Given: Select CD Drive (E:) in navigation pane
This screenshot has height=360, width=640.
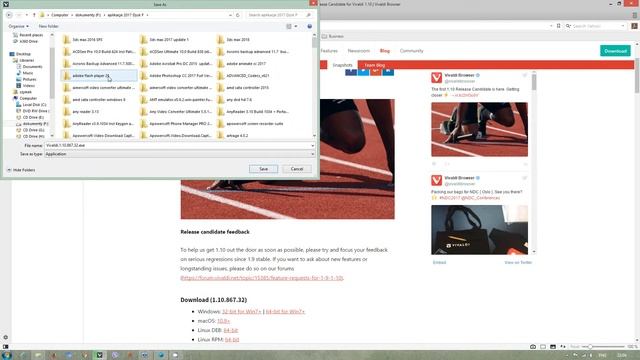Looking at the screenshot, I should coord(33,118).
